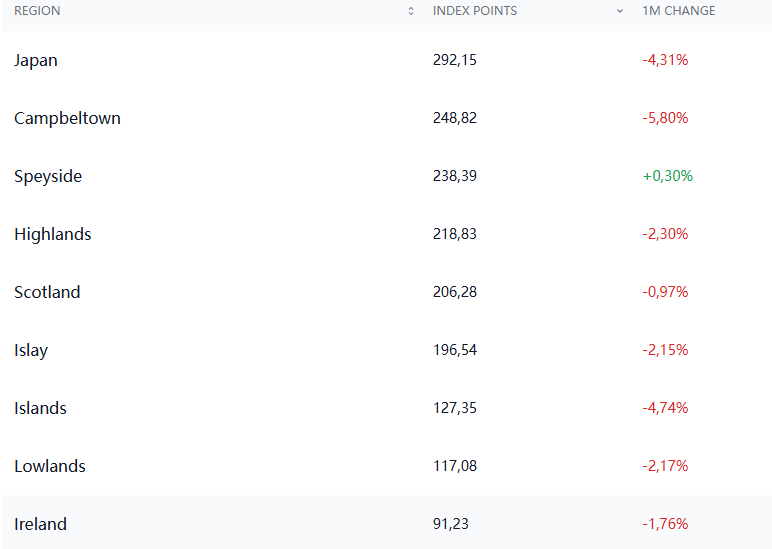Click the chevron beside INDEX POINTS header

(x=620, y=11)
